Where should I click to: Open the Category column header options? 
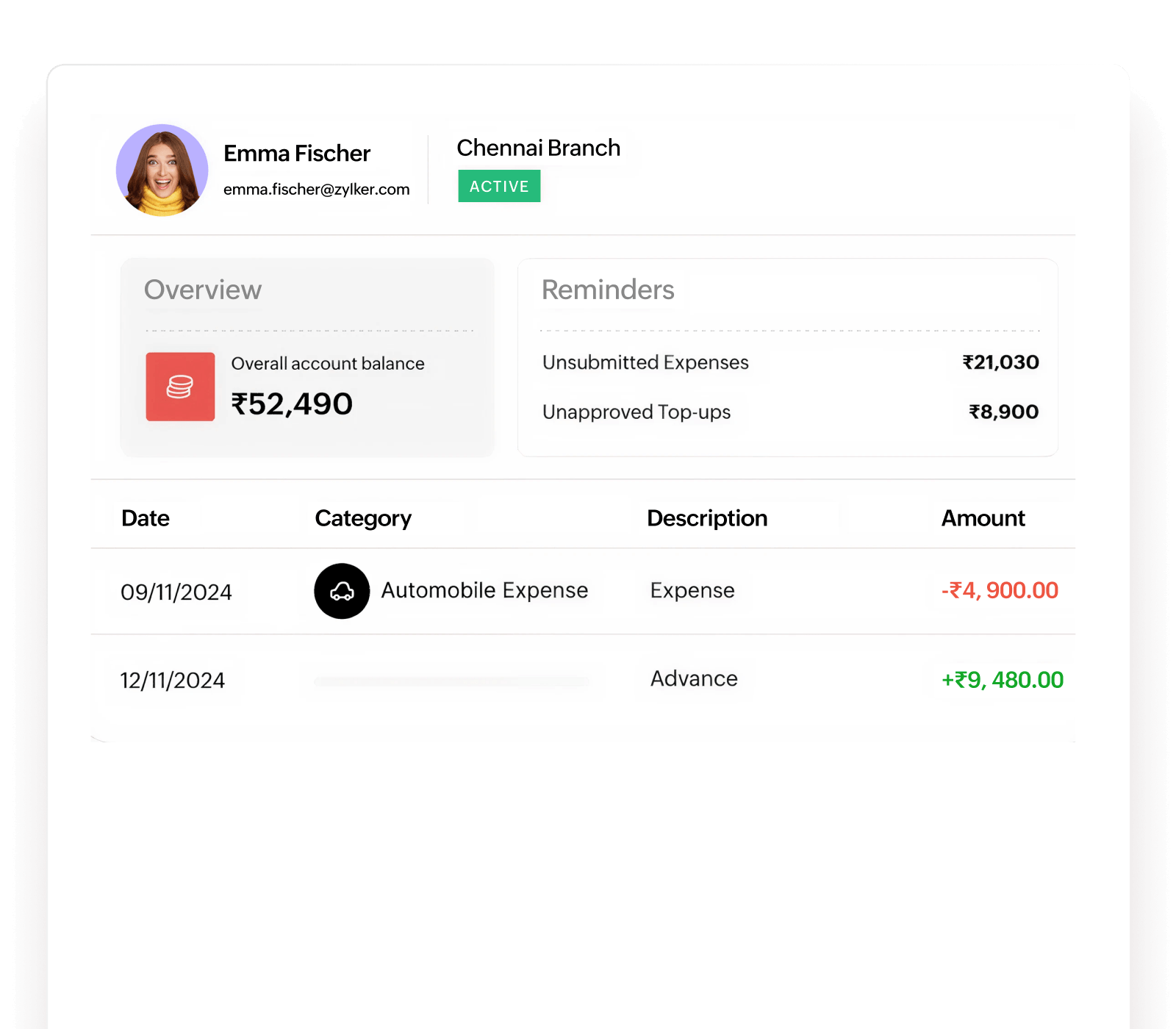363,518
